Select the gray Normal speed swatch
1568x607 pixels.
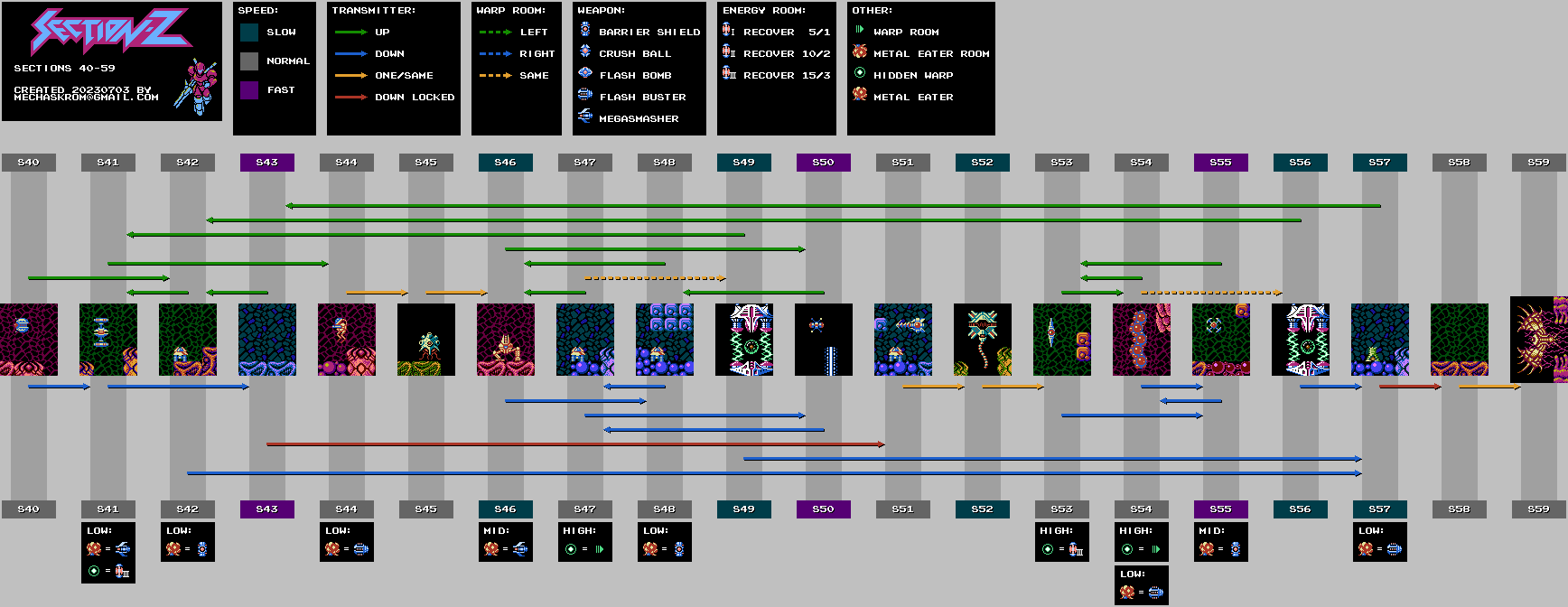249,61
